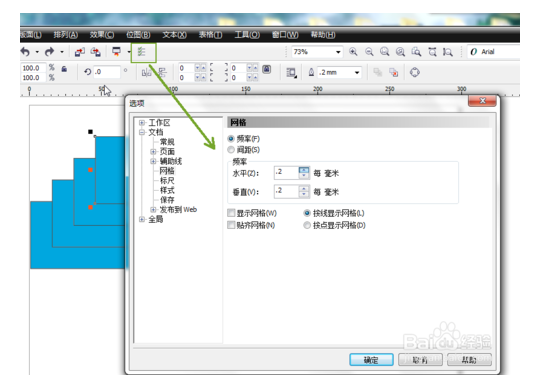553x387 pixels.
Task: Click the Undo arrow icon
Action: click(x=25, y=52)
